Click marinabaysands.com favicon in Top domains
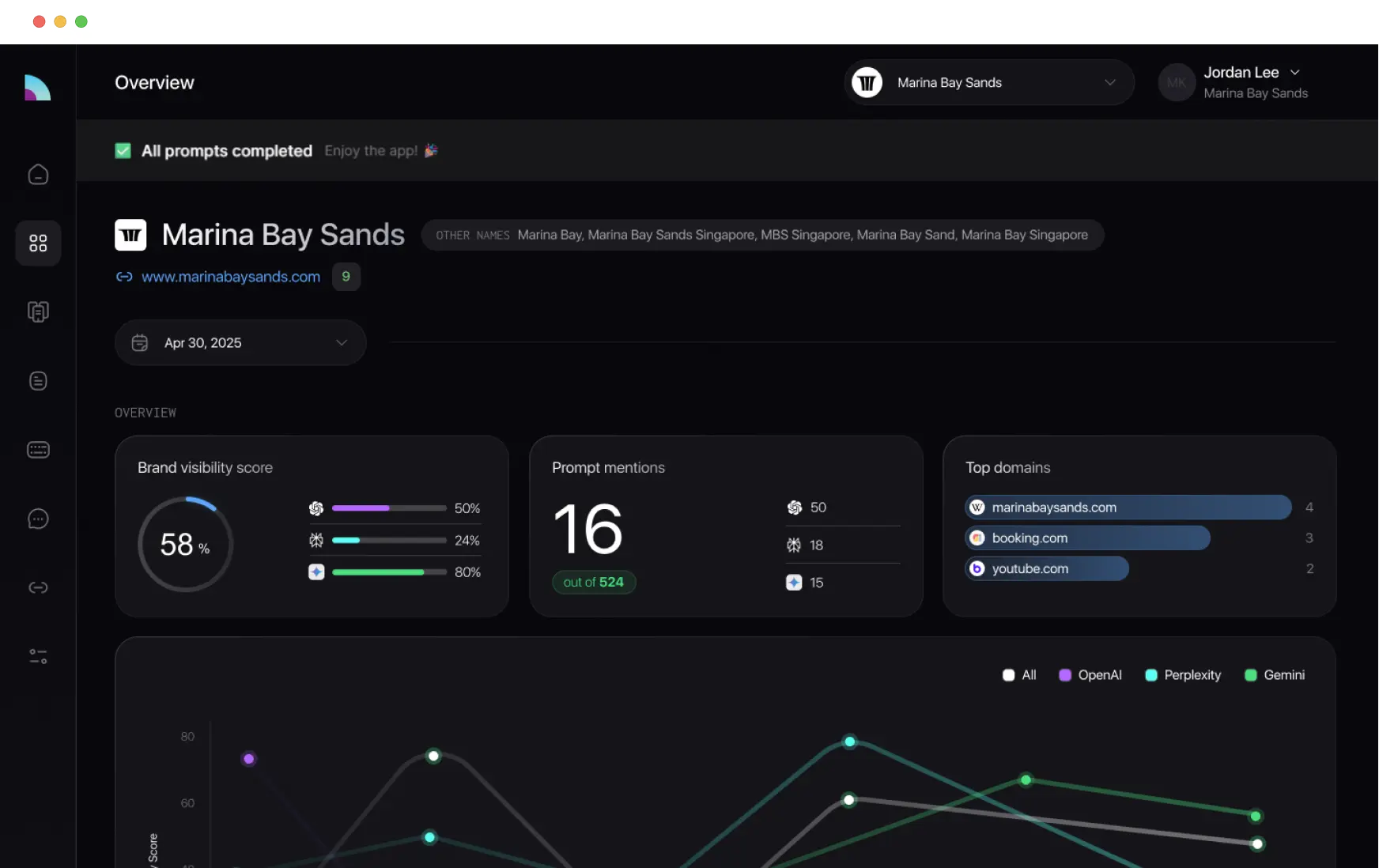The image size is (1379, 868). [977, 508]
